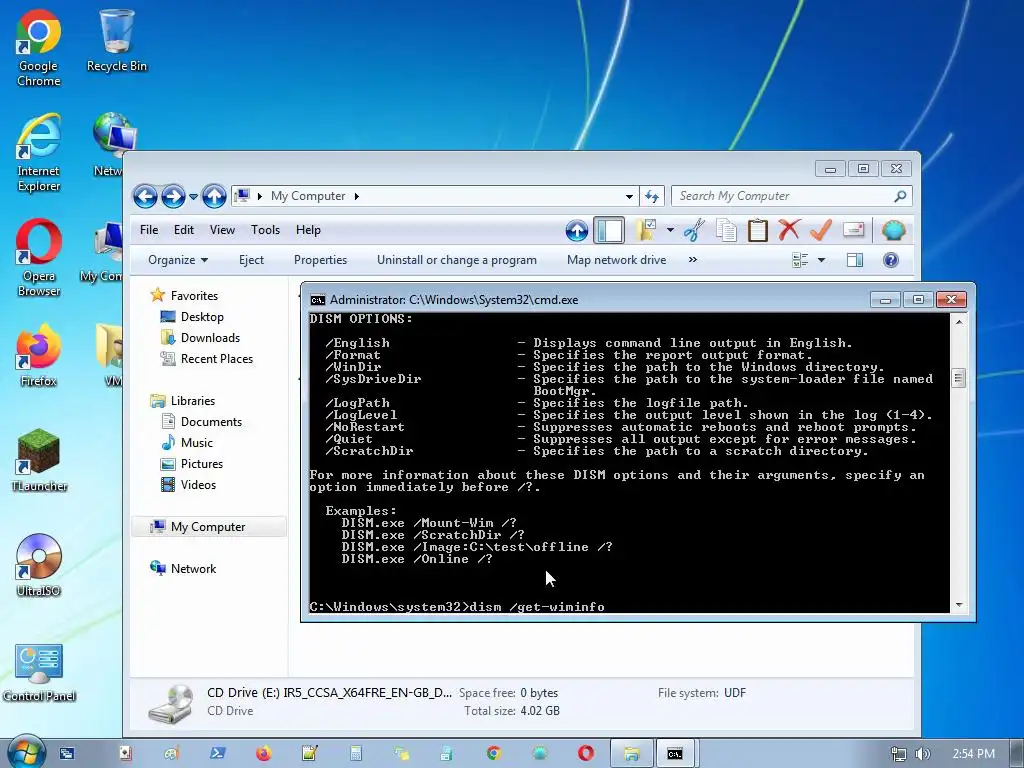The height and width of the screenshot is (768, 1024).
Task: Click the Change your view icon
Action: coord(801,260)
